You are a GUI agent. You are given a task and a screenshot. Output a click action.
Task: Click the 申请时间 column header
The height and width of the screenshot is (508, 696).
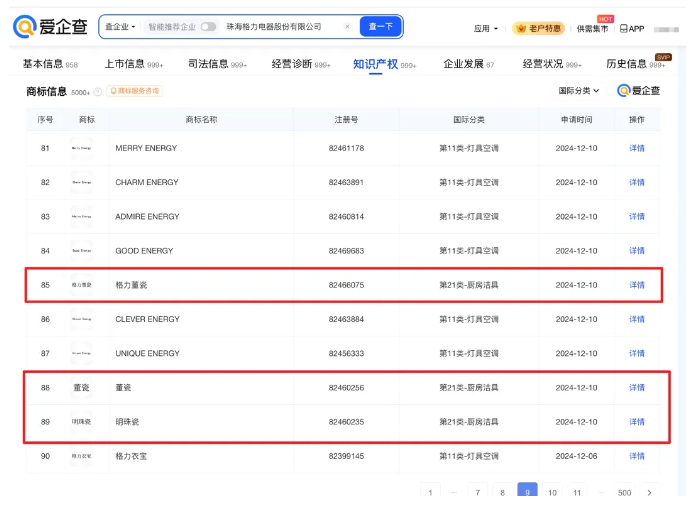click(576, 119)
